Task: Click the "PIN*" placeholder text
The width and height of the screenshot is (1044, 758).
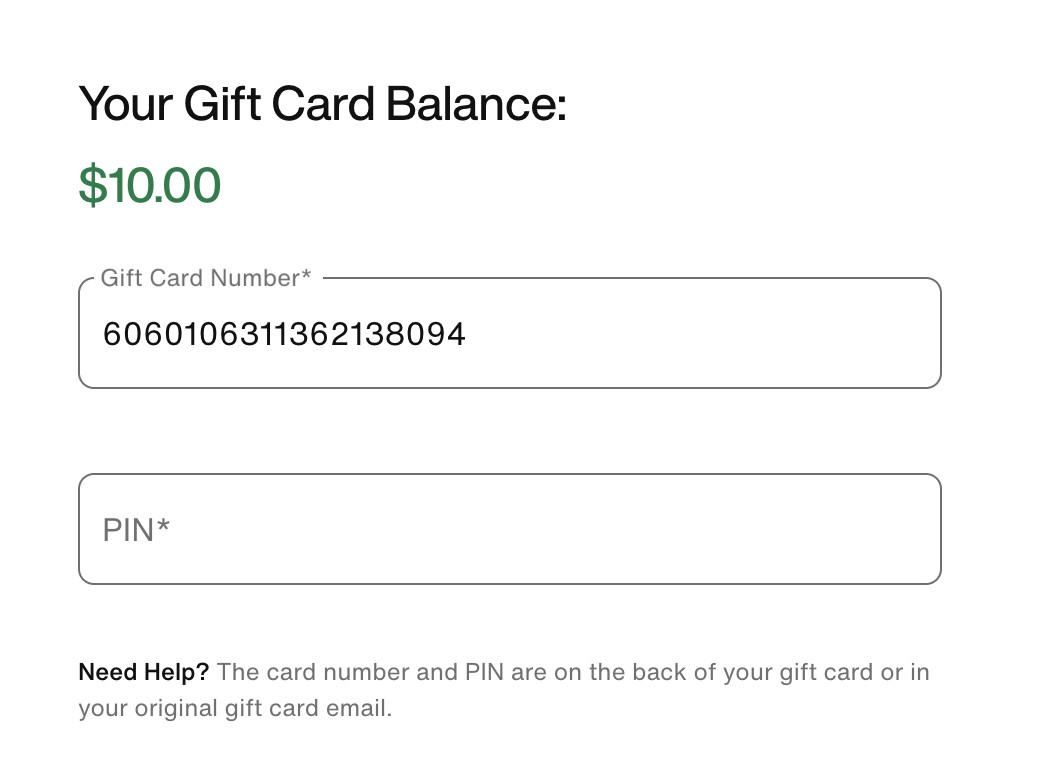Action: tap(136, 529)
